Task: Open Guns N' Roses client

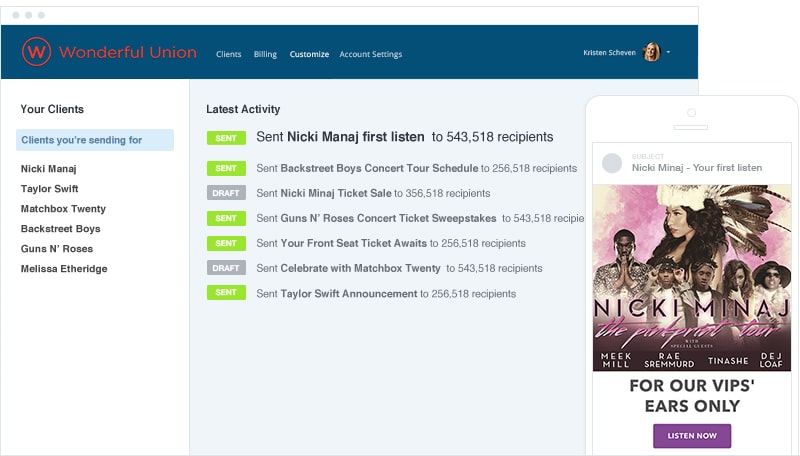Action: point(56,249)
